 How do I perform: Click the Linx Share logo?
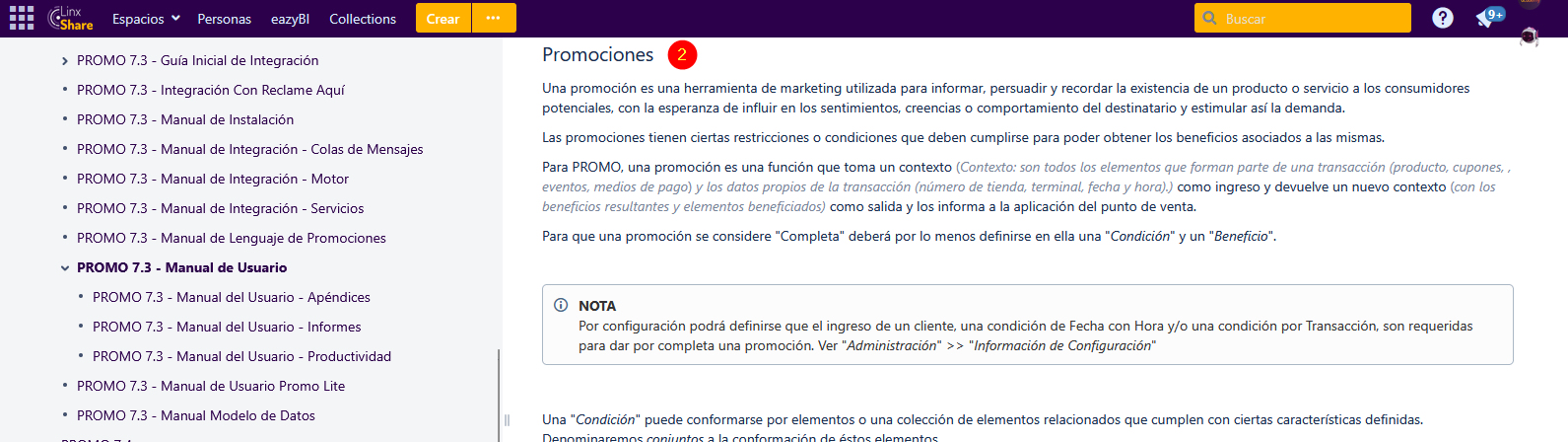(71, 18)
